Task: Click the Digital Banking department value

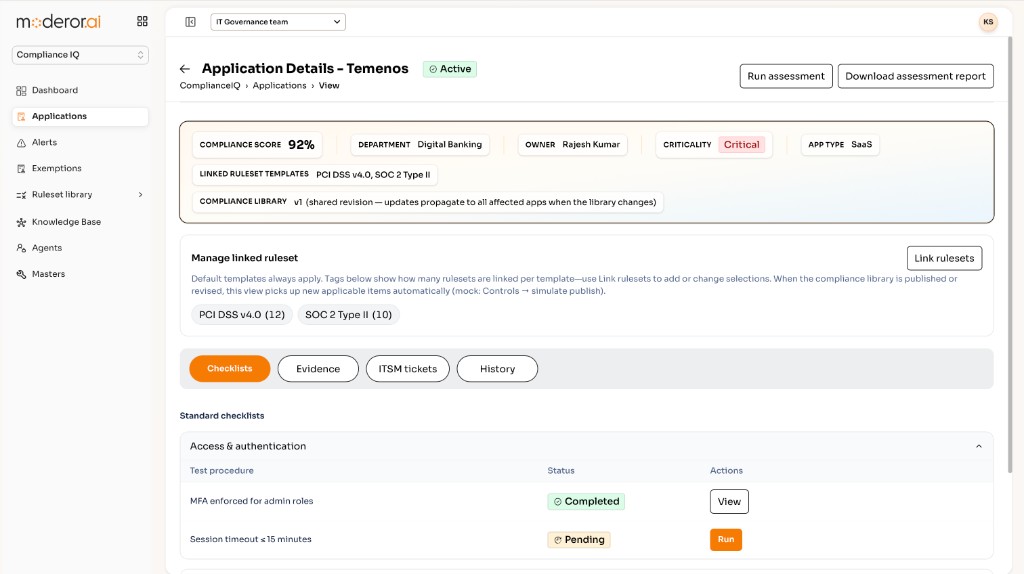Action: tap(449, 144)
